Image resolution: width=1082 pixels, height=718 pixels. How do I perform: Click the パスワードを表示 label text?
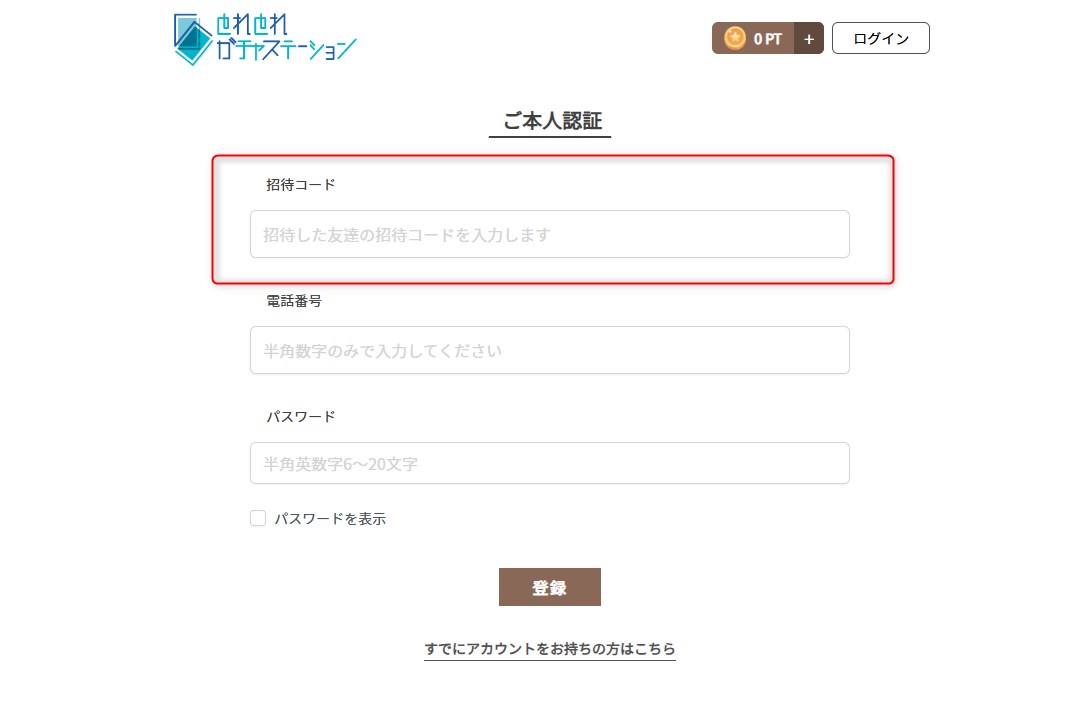330,519
